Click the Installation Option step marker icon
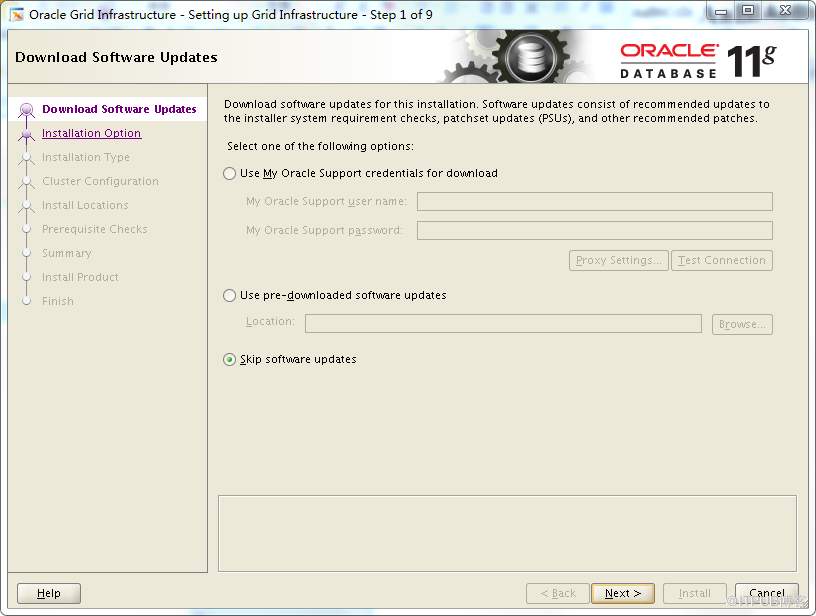The height and width of the screenshot is (616, 816). [27, 134]
